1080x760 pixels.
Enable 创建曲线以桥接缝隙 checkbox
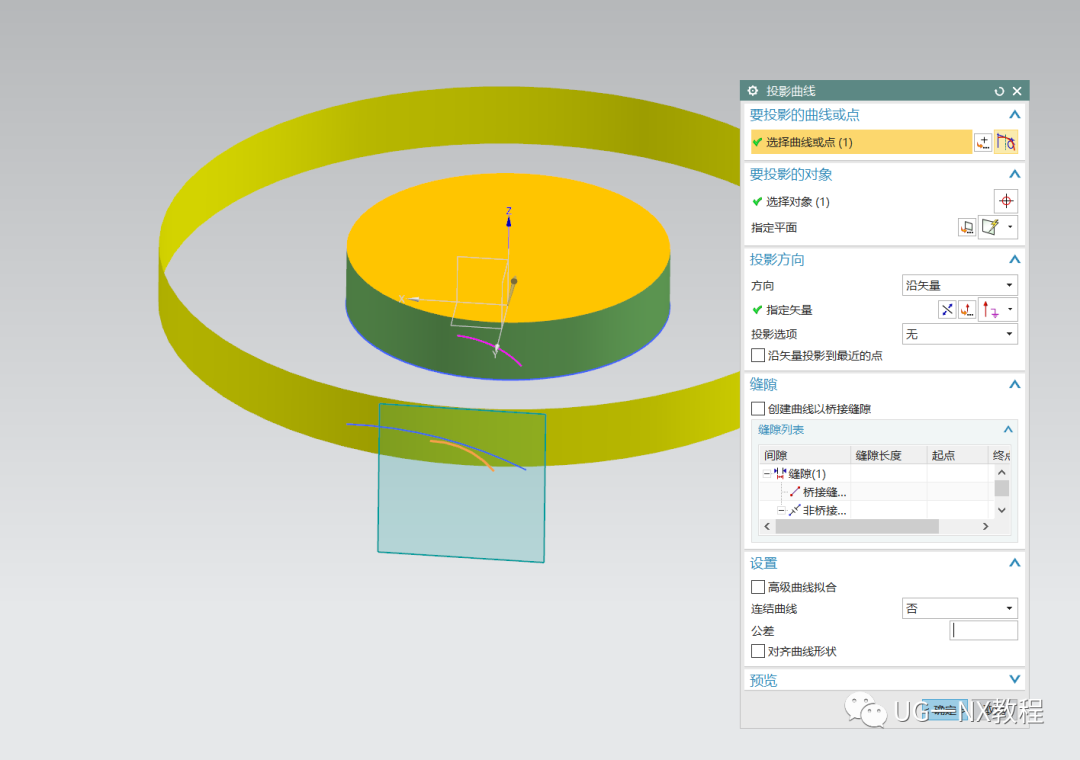pyautogui.click(x=758, y=409)
